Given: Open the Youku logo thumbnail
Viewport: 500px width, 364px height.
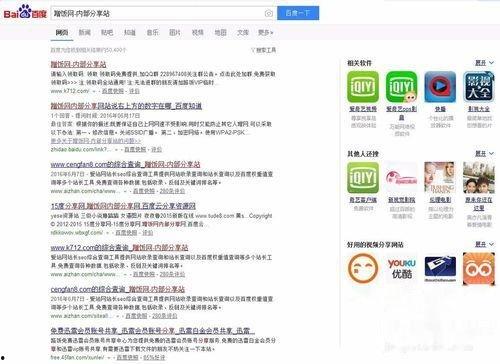Looking at the screenshot, I should tap(402, 269).
